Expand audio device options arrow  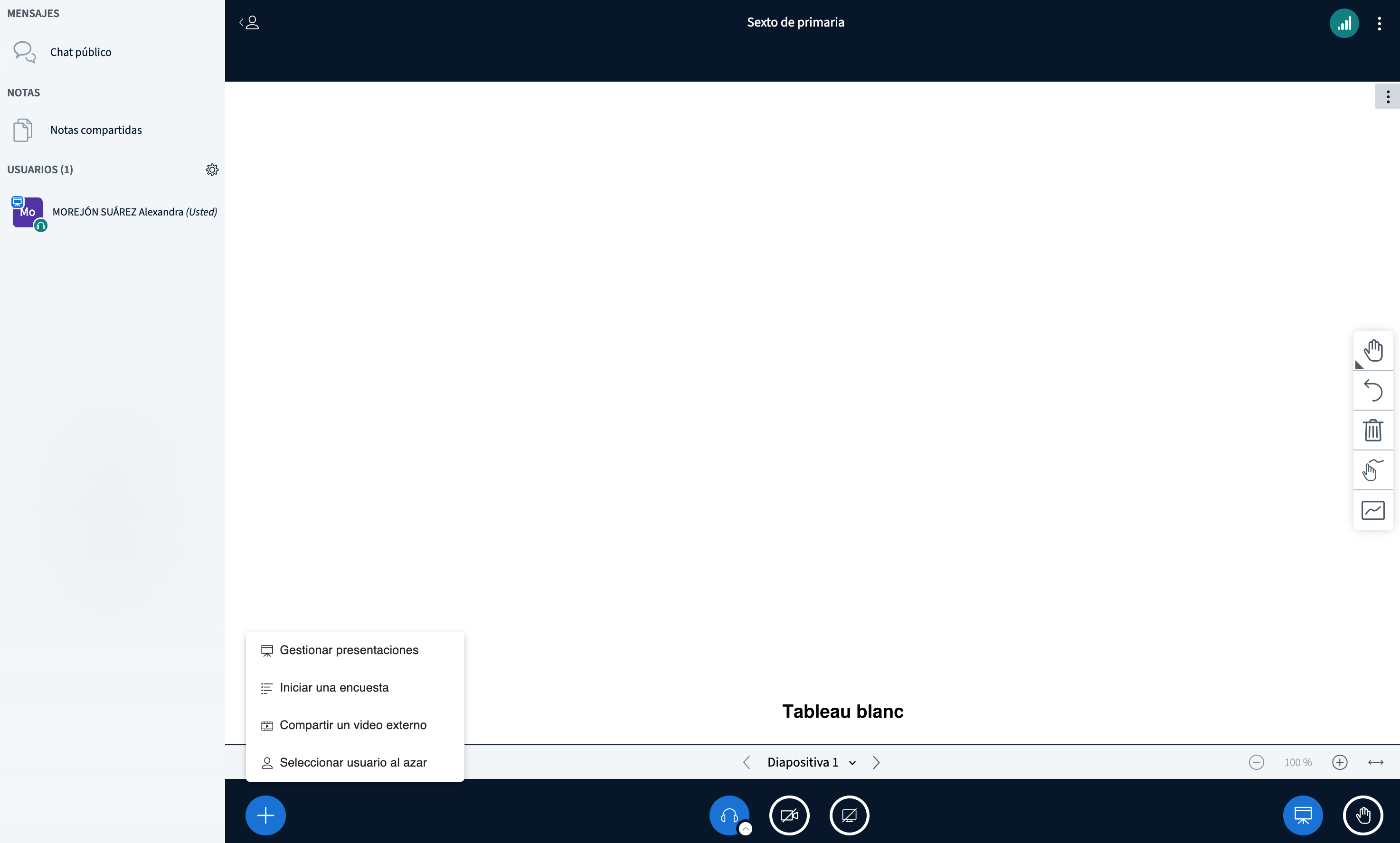(746, 829)
